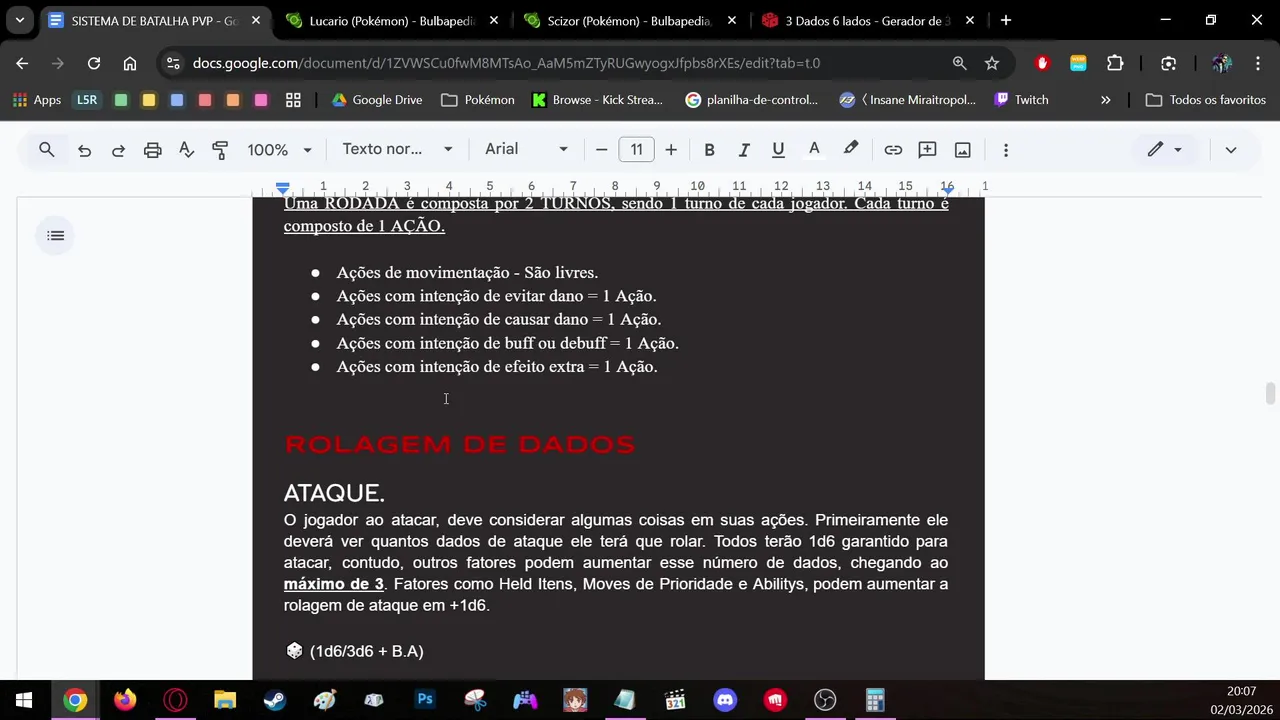Open the page zoom magnifier in address bar
This screenshot has width=1280, height=720.
click(959, 63)
